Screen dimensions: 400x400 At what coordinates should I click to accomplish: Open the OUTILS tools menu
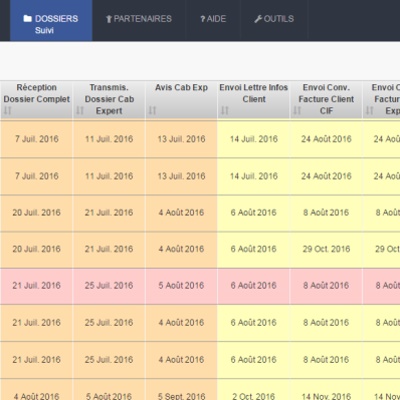pyautogui.click(x=274, y=19)
